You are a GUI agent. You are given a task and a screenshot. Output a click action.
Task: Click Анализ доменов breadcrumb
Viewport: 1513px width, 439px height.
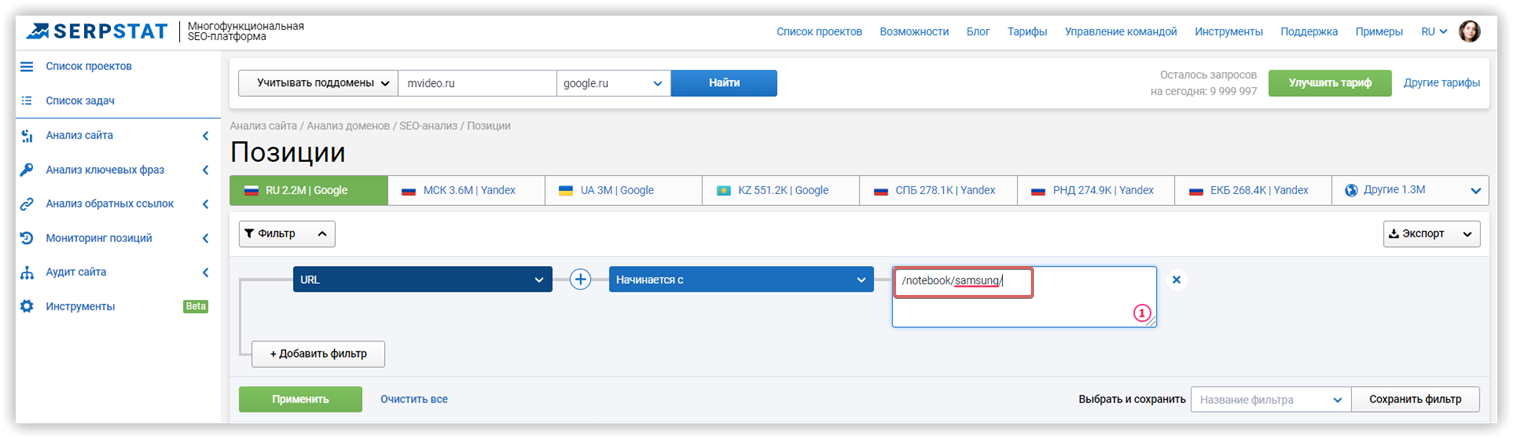tap(349, 126)
